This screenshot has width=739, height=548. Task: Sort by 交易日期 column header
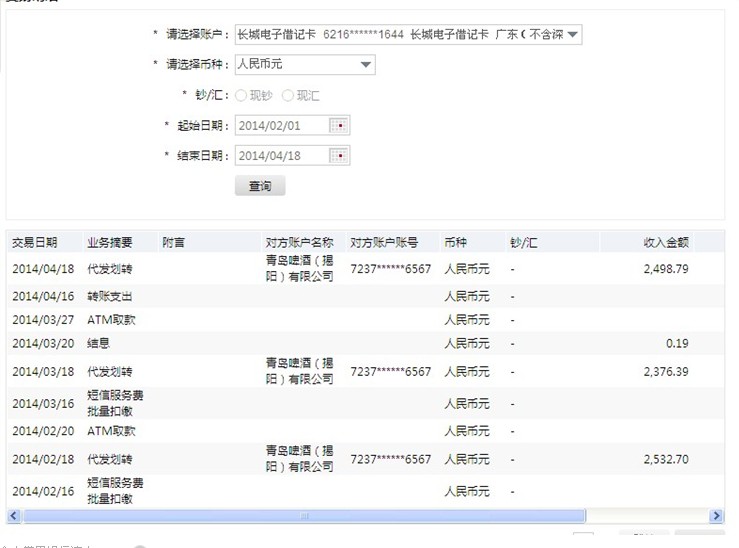tap(35, 243)
